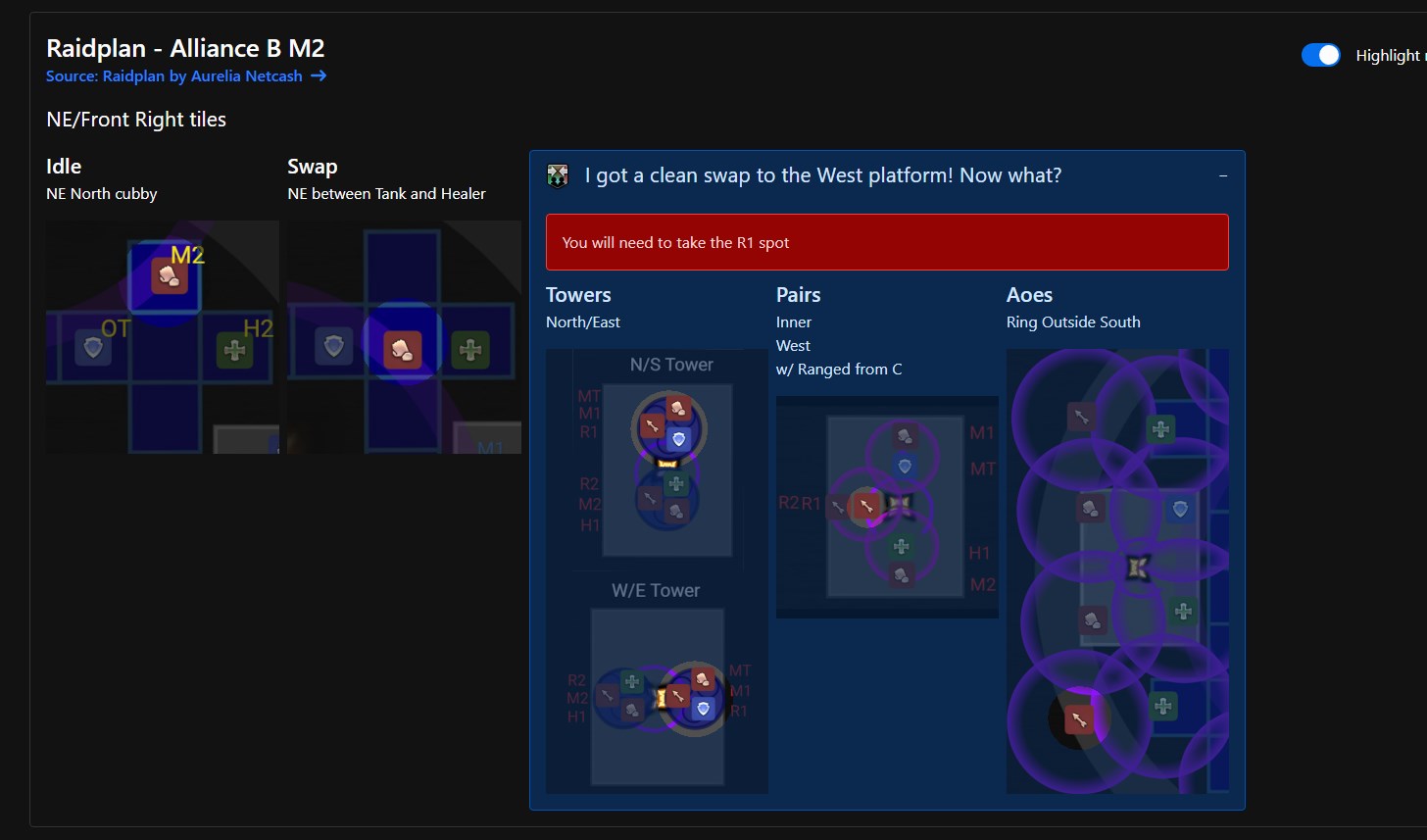Image resolution: width=1427 pixels, height=840 pixels.
Task: Click the tank shield icon in N/S Tower diagram
Action: coord(679,439)
